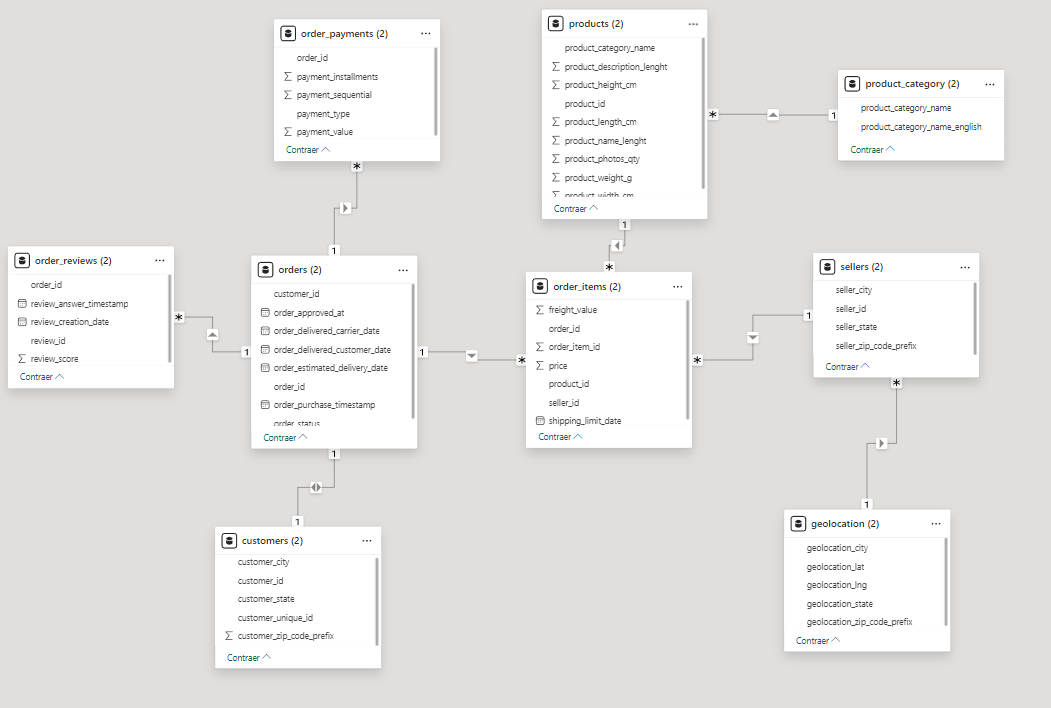Open more options for order_reviews table
The height and width of the screenshot is (708, 1051).
pyautogui.click(x=160, y=261)
